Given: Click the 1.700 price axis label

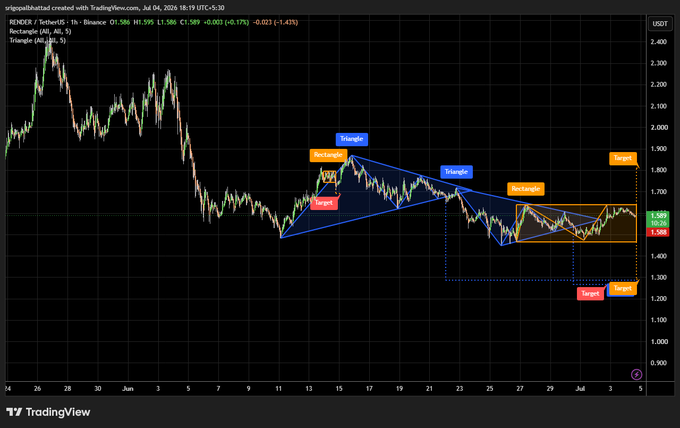Looking at the screenshot, I should (659, 192).
